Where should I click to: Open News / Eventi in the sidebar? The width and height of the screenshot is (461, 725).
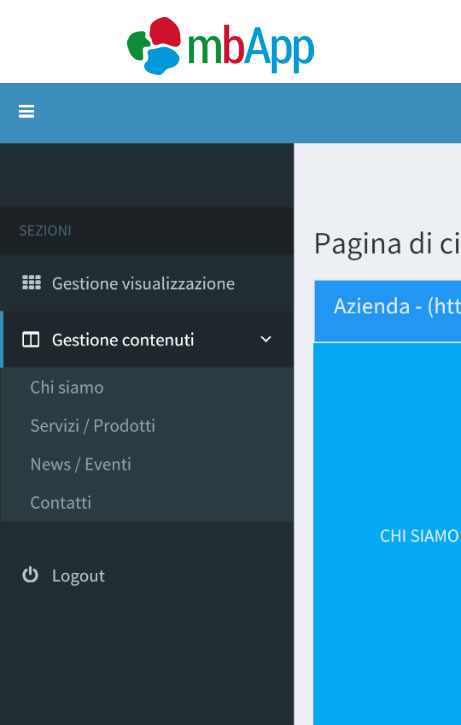(80, 464)
